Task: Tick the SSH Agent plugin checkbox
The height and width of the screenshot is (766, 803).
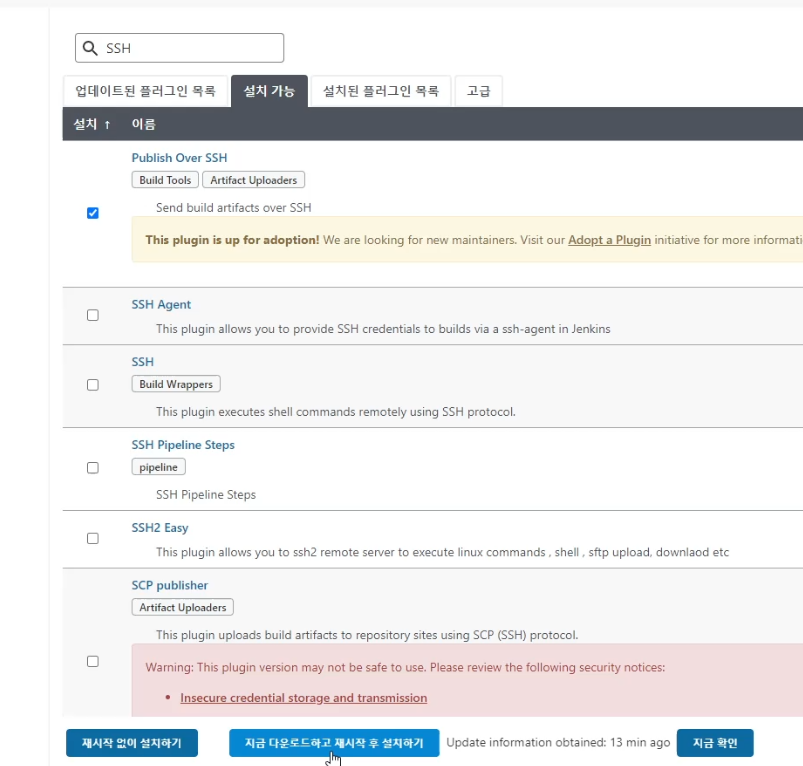Action: click(93, 315)
